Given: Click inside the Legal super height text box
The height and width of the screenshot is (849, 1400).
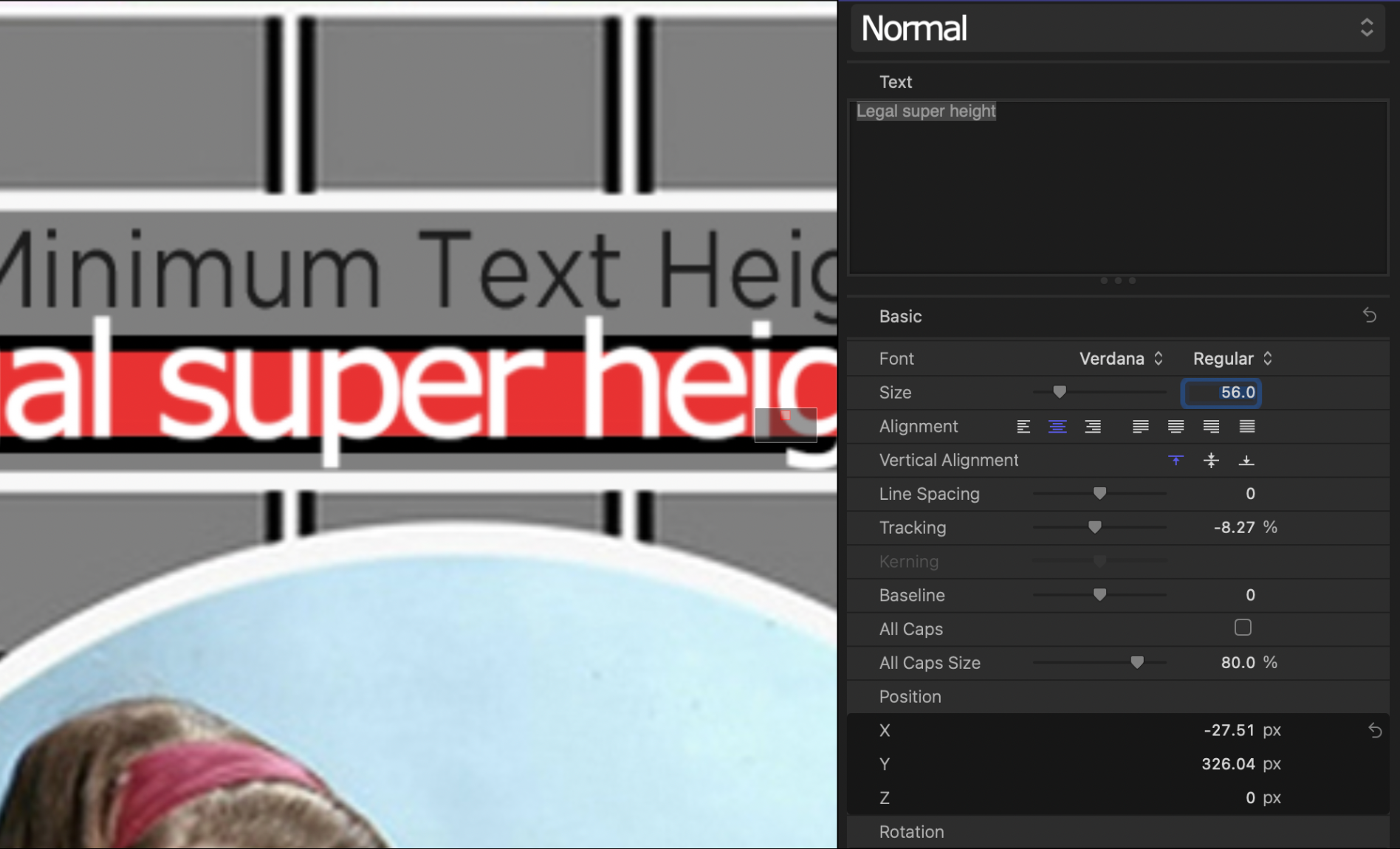Looking at the screenshot, I should tap(1118, 188).
